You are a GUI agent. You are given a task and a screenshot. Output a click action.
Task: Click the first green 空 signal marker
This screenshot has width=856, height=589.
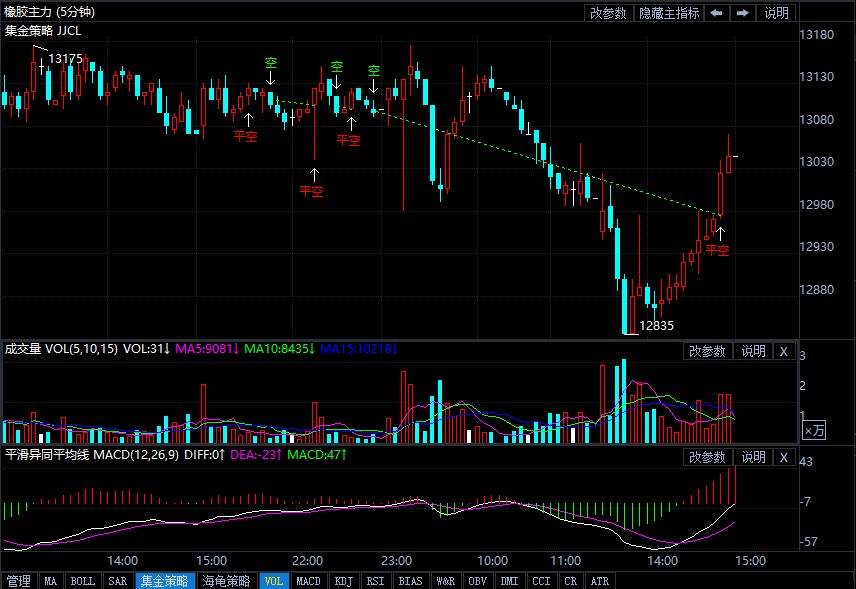point(270,64)
